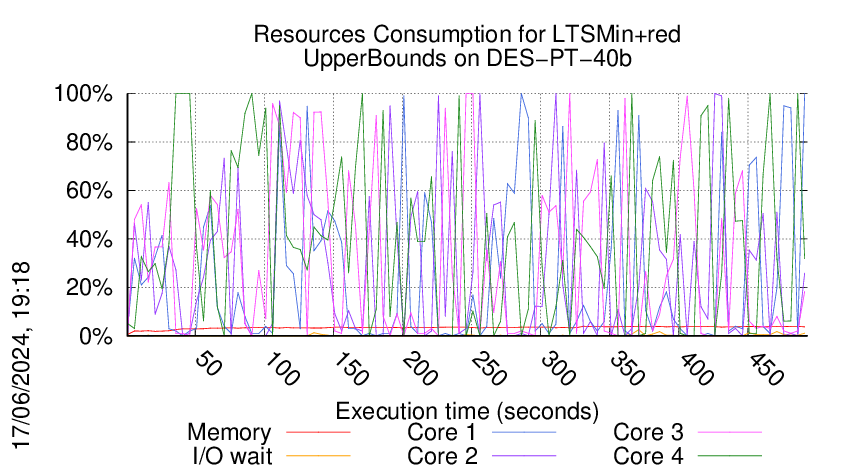Click the '450' x-axis tick label
Screen dimensions: 850x475
pyautogui.click(x=765, y=369)
